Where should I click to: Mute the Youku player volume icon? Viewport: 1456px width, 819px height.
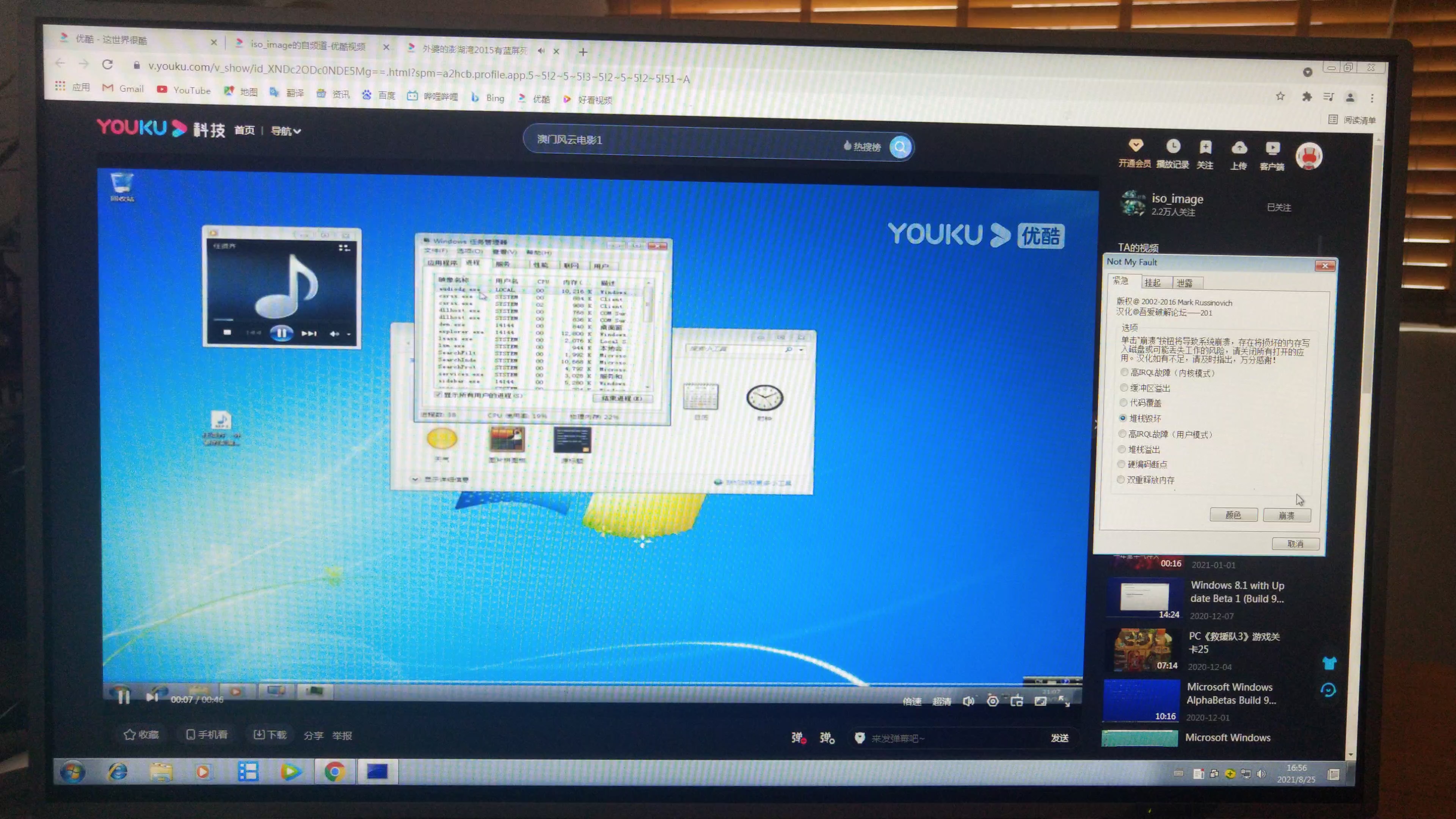[x=968, y=701]
